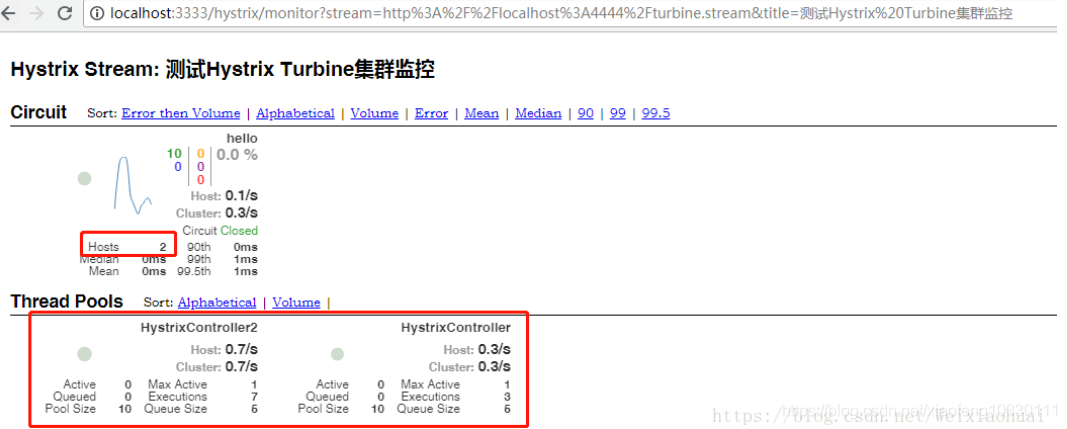The image size is (1067, 429).
Task: Click the Mean latency label
Action: coord(103,271)
